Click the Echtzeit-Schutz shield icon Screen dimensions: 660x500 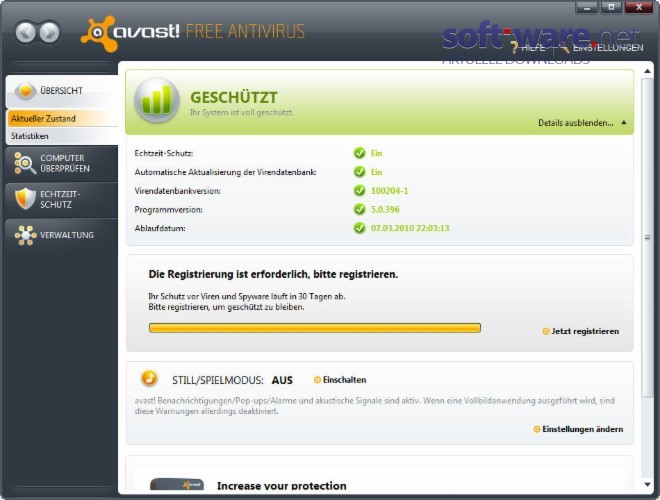(x=25, y=199)
